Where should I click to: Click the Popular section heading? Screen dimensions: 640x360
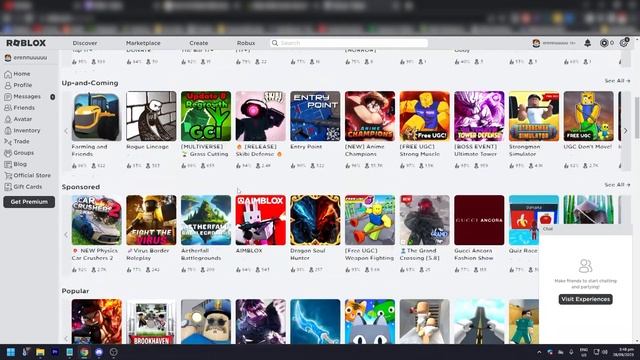75,291
